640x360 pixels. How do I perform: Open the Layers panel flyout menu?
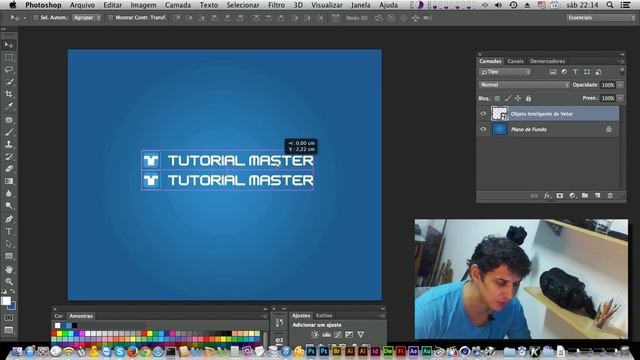(621, 61)
